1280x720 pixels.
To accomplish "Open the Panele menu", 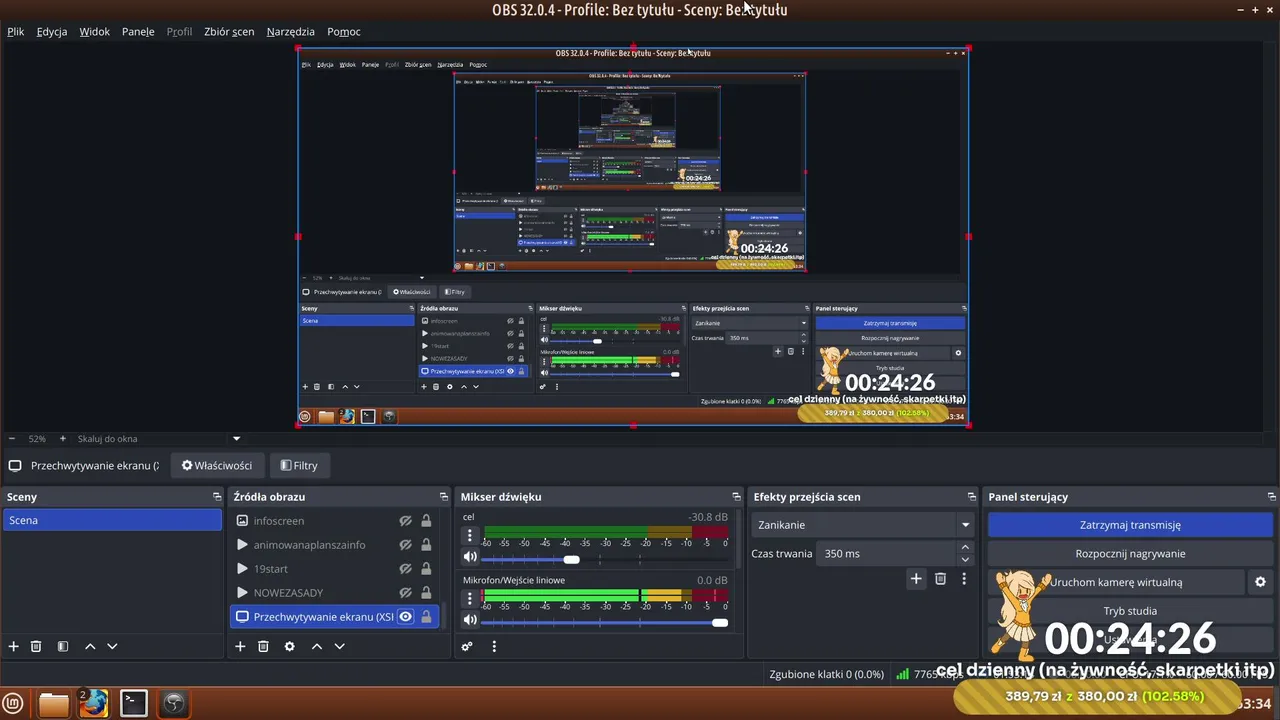I will tap(138, 31).
